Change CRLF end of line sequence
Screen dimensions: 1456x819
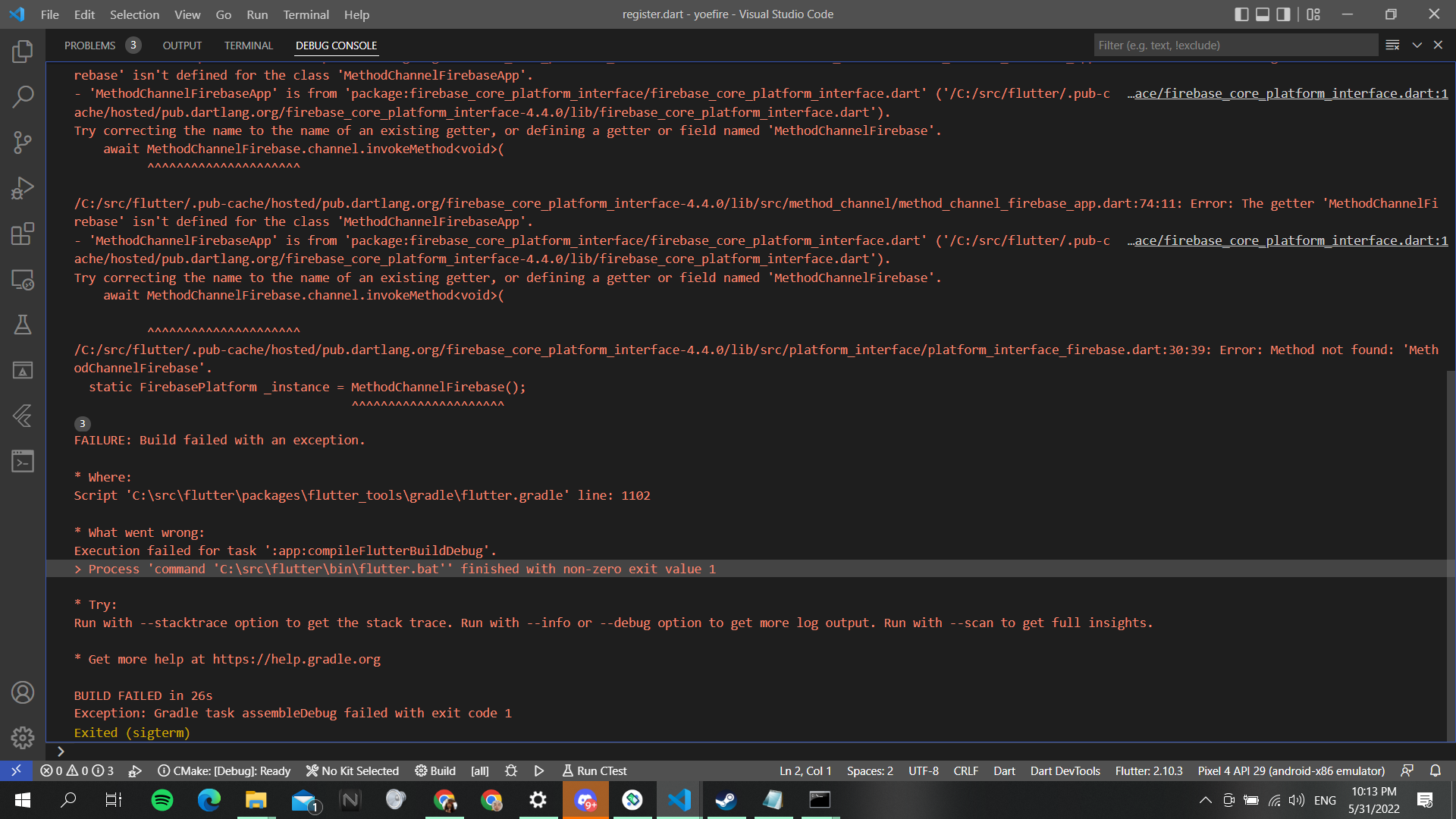[965, 770]
